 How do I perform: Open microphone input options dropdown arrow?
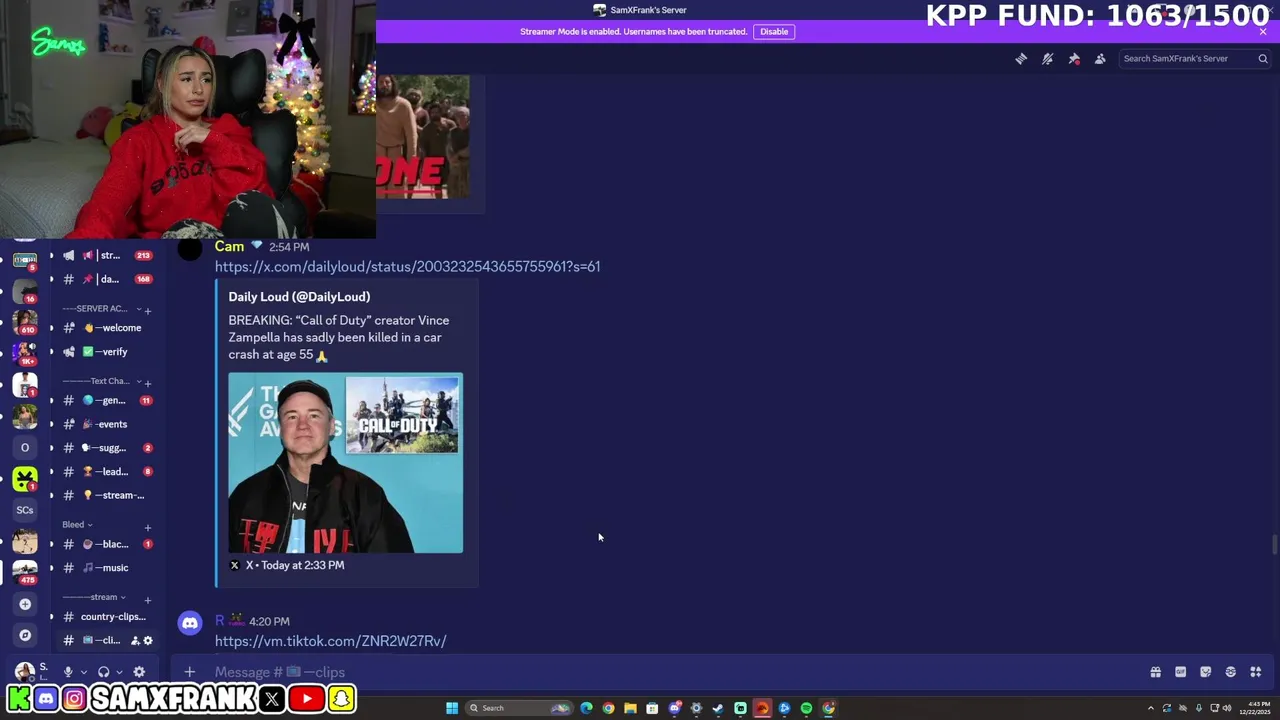coord(83,673)
